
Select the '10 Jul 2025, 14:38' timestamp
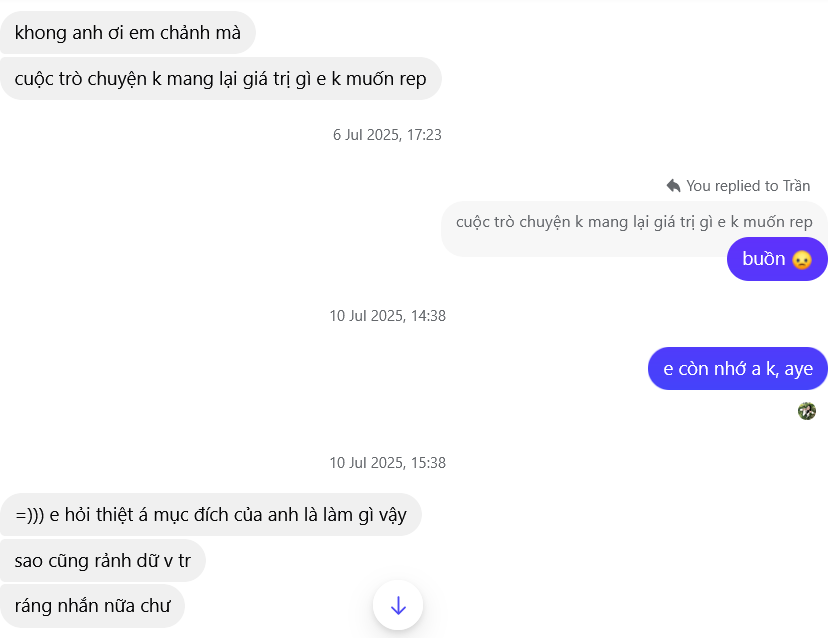coord(386,315)
